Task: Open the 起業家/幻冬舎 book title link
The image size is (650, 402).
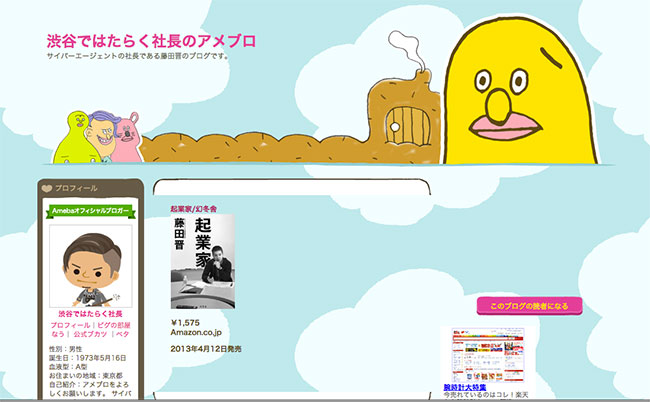Action: (x=194, y=209)
